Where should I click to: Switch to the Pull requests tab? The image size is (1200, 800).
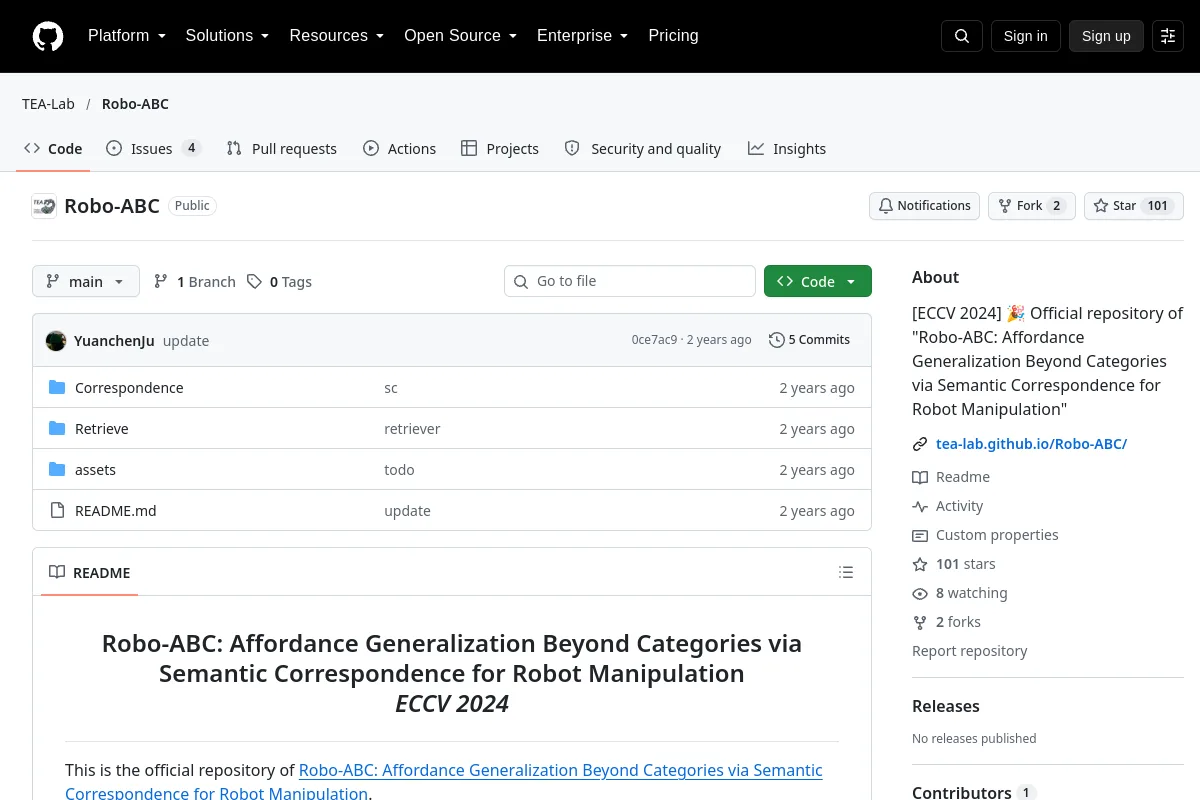coord(282,149)
